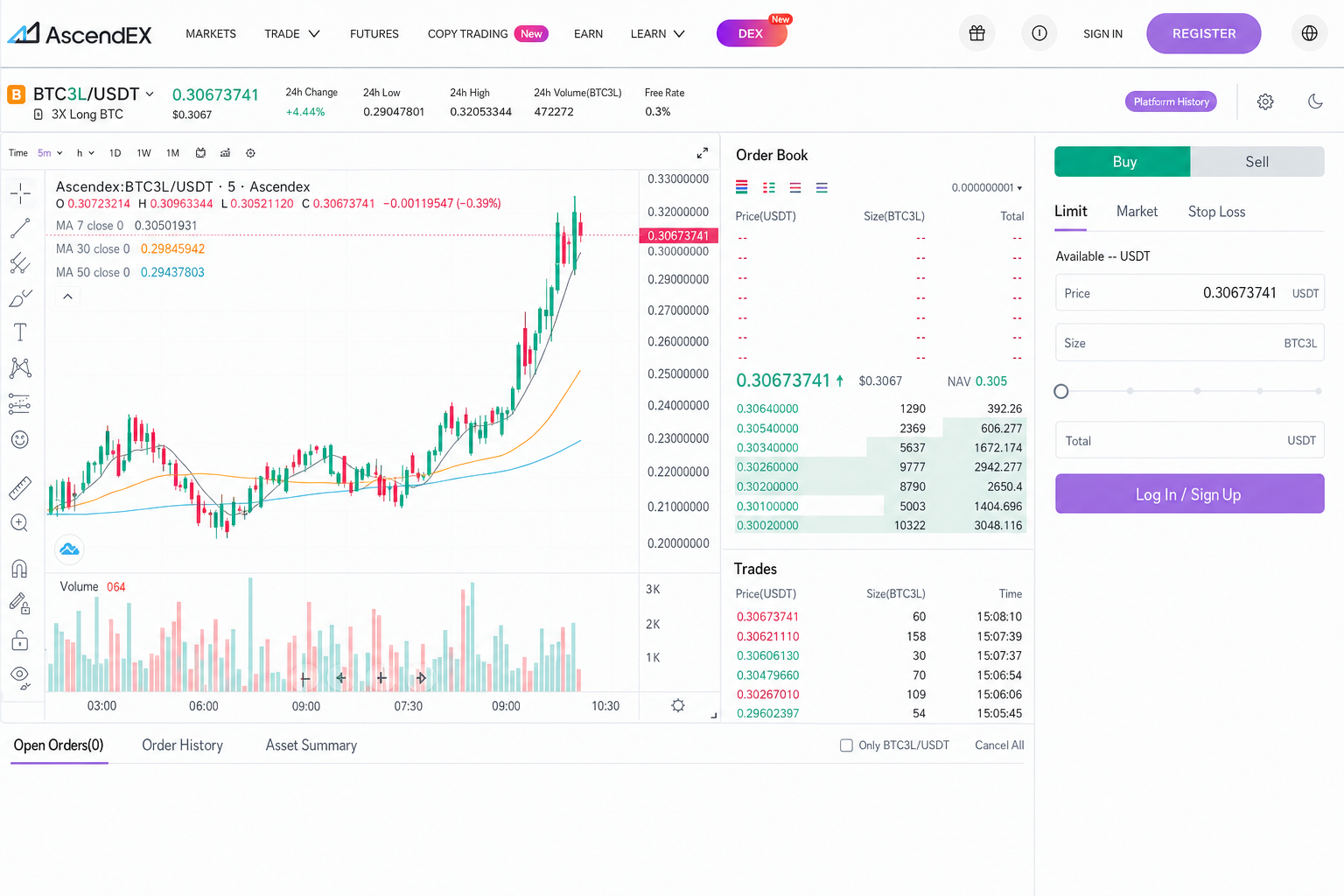
Task: Open the gift rewards icon
Action: 977,33
